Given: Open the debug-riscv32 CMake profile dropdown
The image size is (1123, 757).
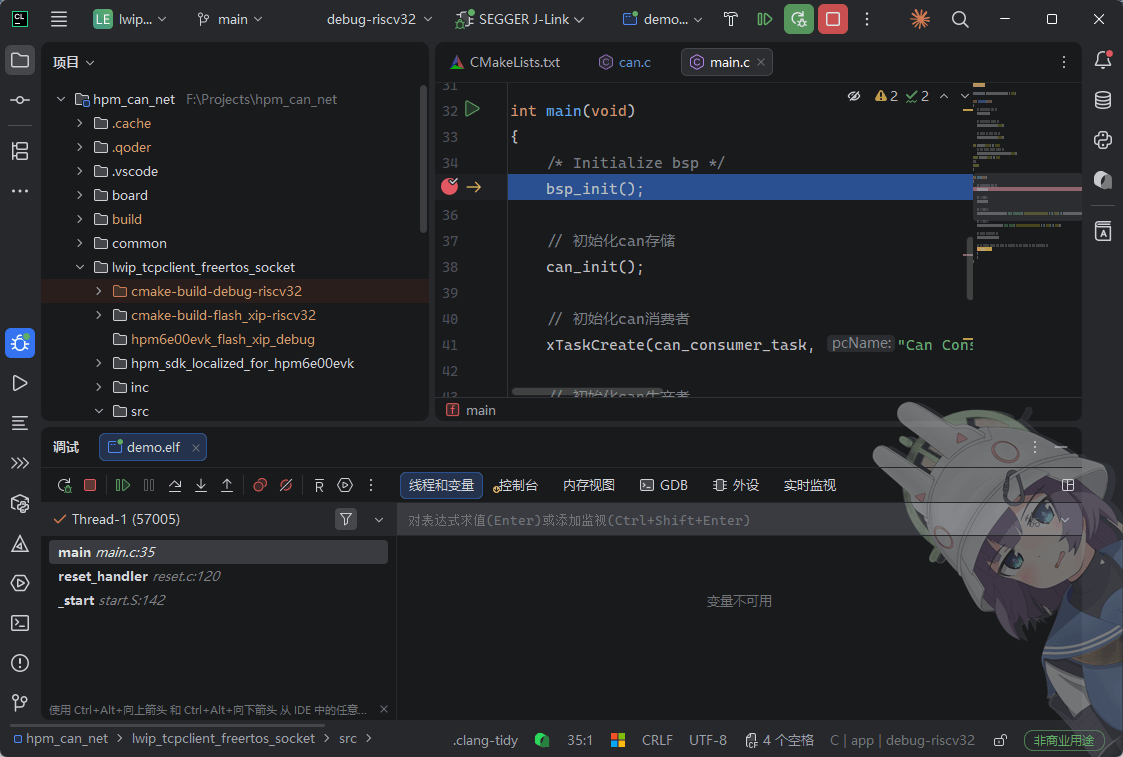Looking at the screenshot, I should coord(379,19).
